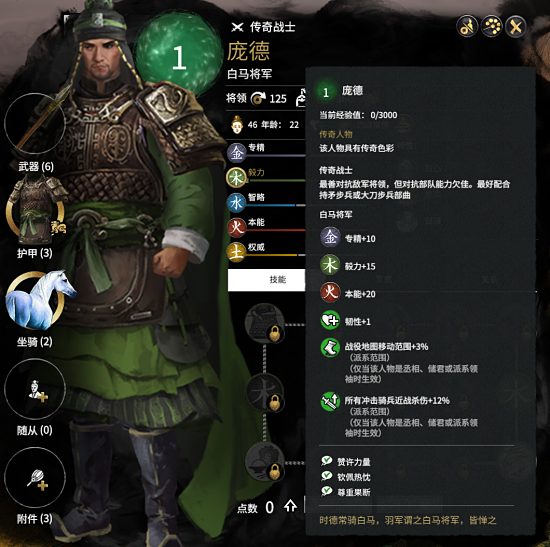Click the upward arrow beside 点数

[x=290, y=506]
